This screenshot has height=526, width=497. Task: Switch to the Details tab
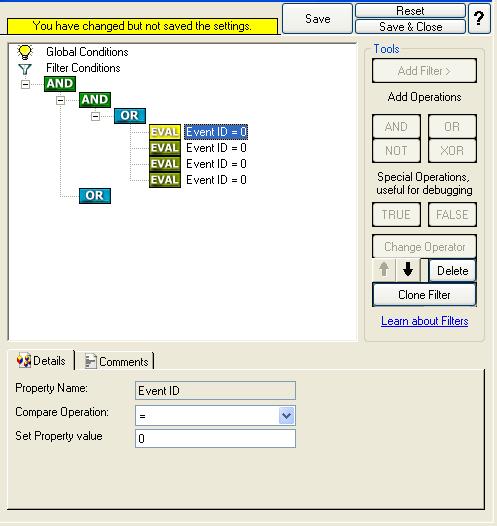pos(42,361)
